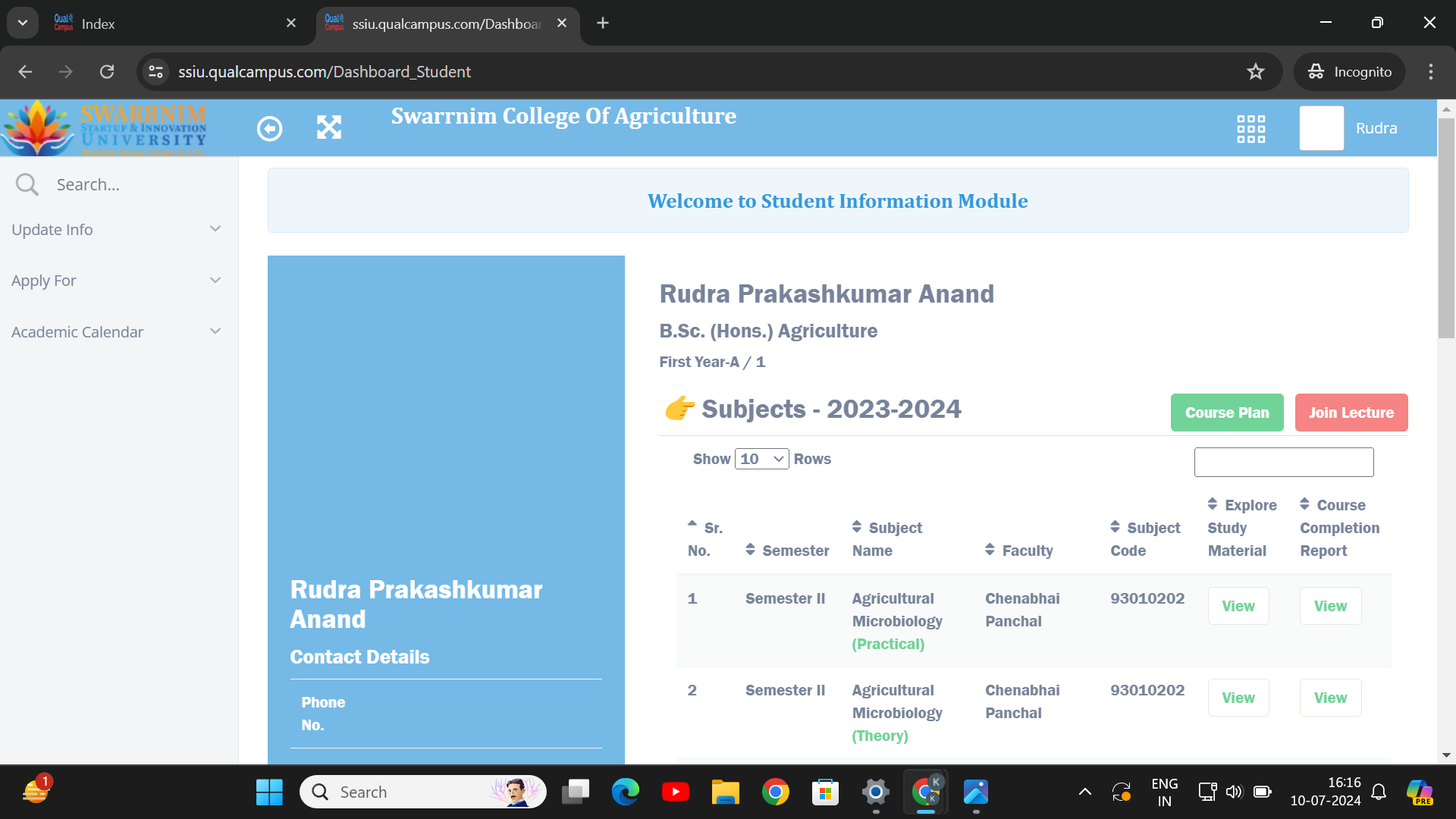Click the Incognito indicator
This screenshot has width=1456, height=819.
[1349, 71]
